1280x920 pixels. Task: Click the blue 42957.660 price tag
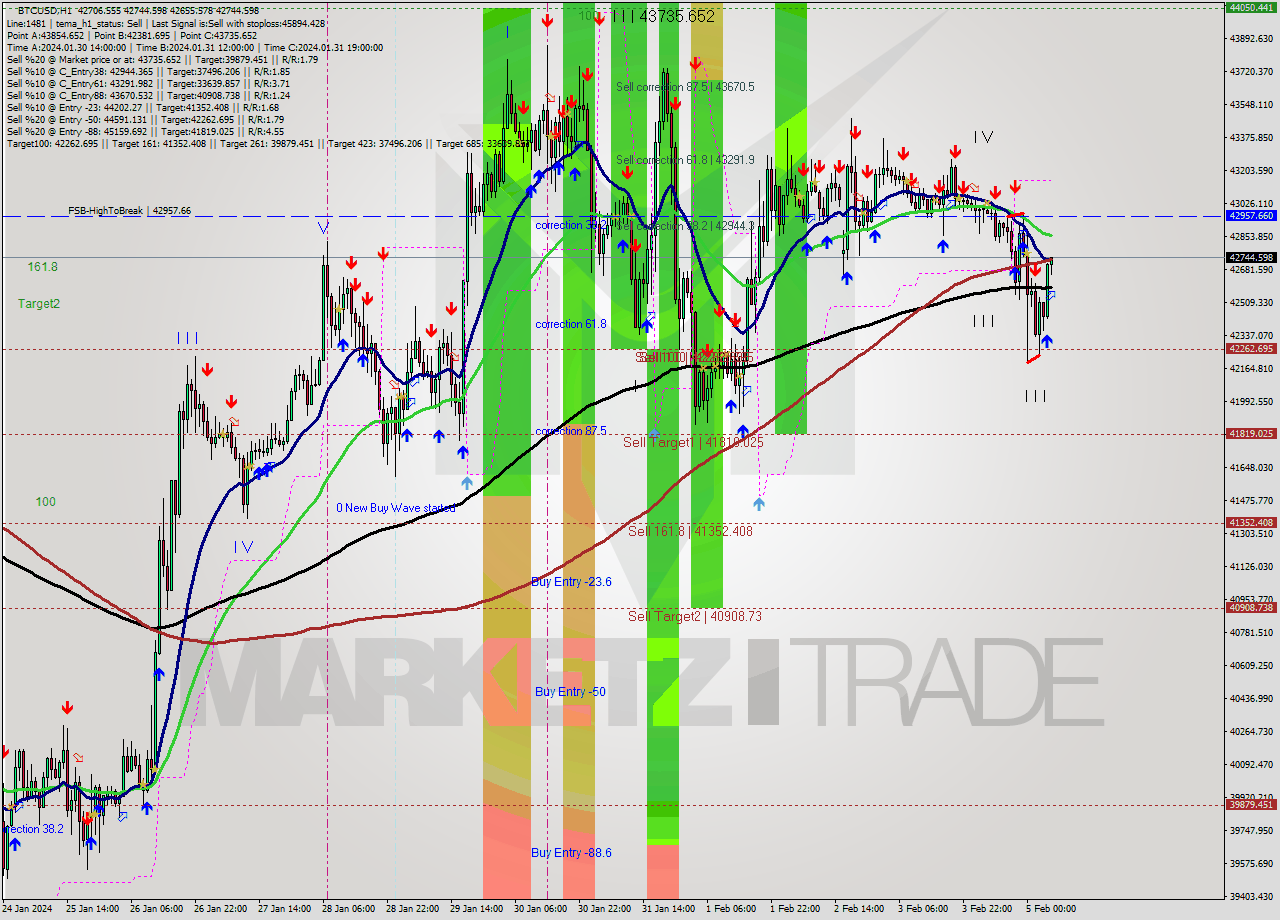click(1251, 216)
